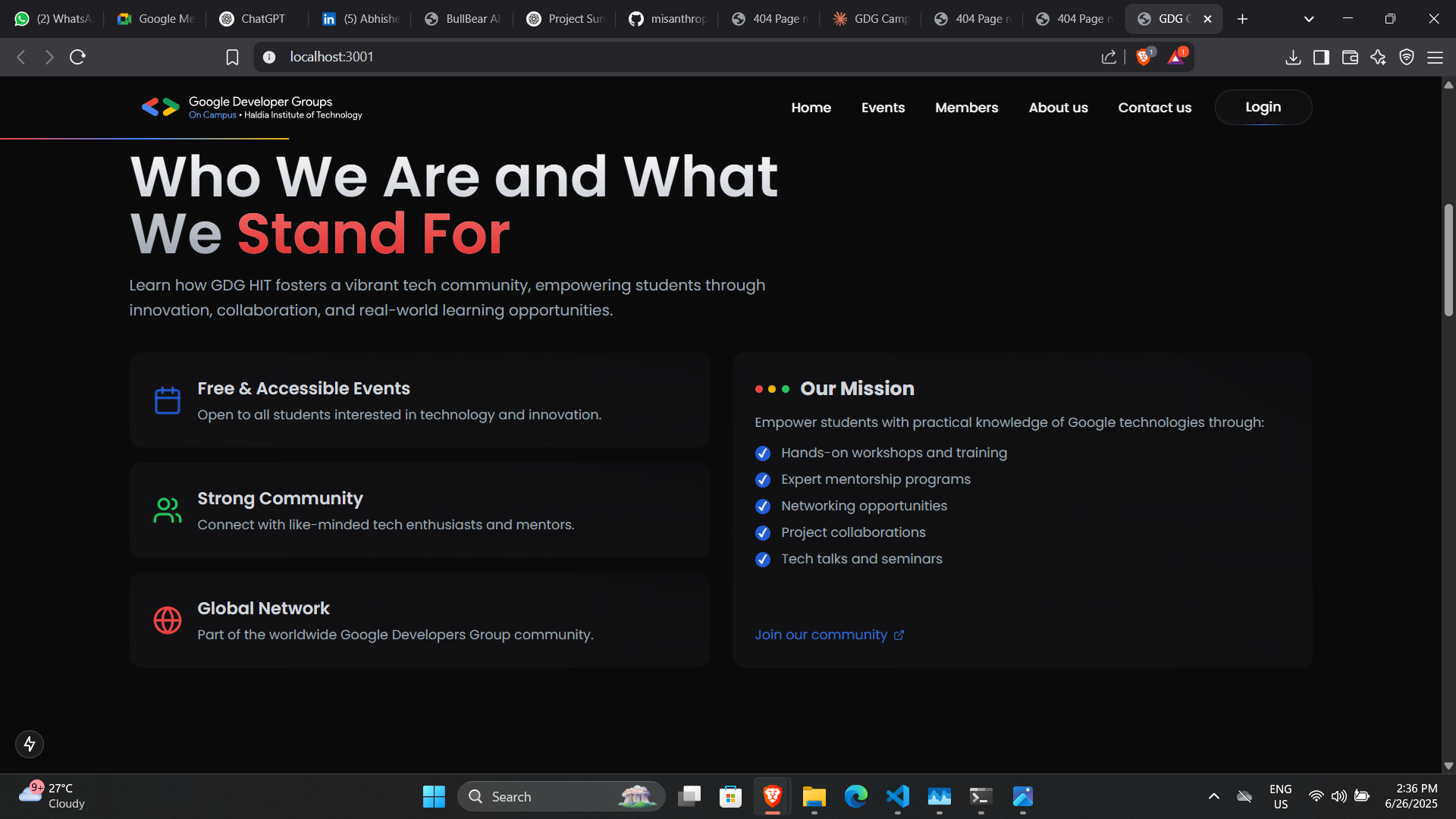Click the blue calendar icon for Free Events
Screen dimensions: 1456x819
168,400
